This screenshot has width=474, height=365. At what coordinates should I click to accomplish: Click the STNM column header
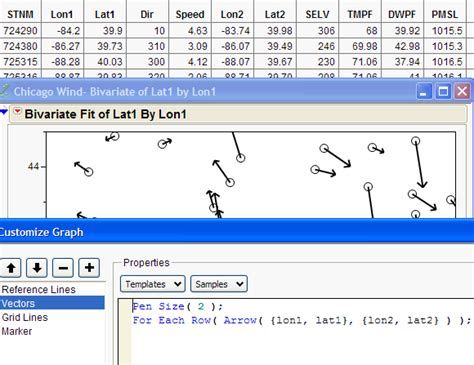20,14
